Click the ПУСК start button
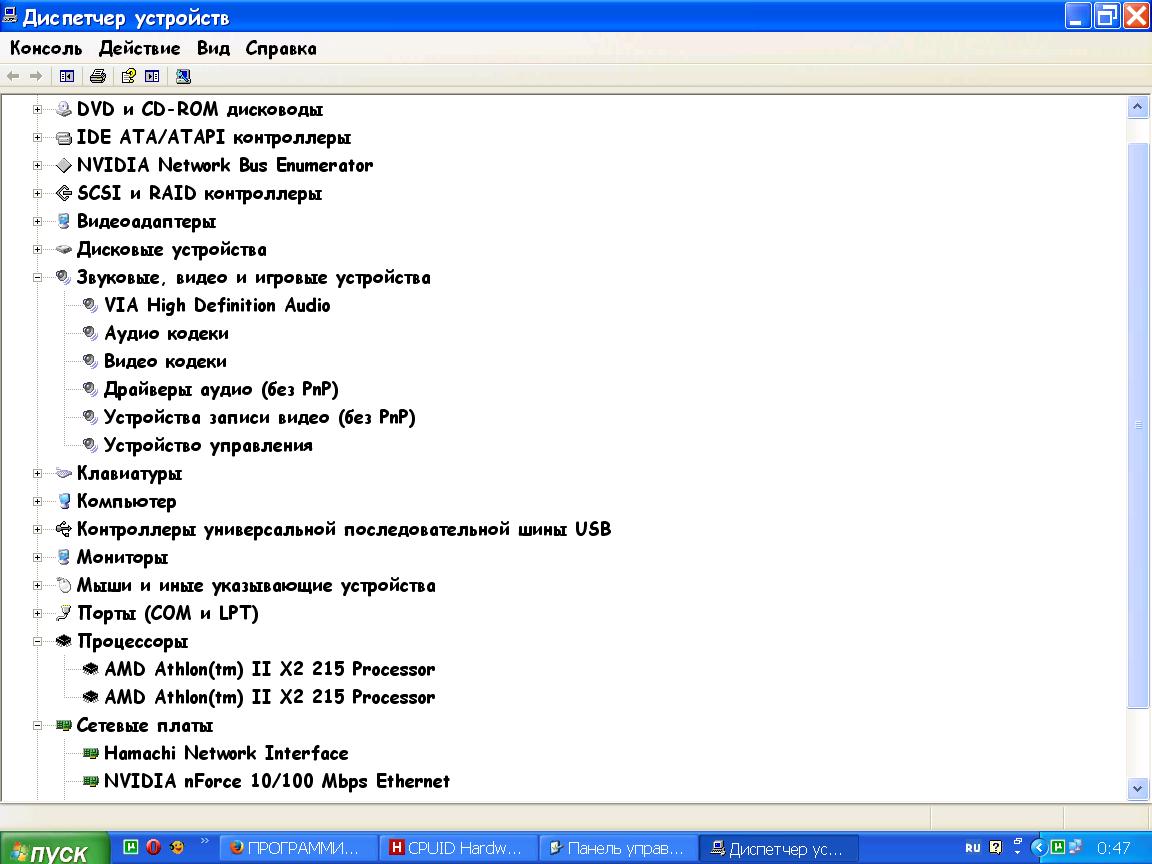This screenshot has height=864, width=1152. point(52,850)
